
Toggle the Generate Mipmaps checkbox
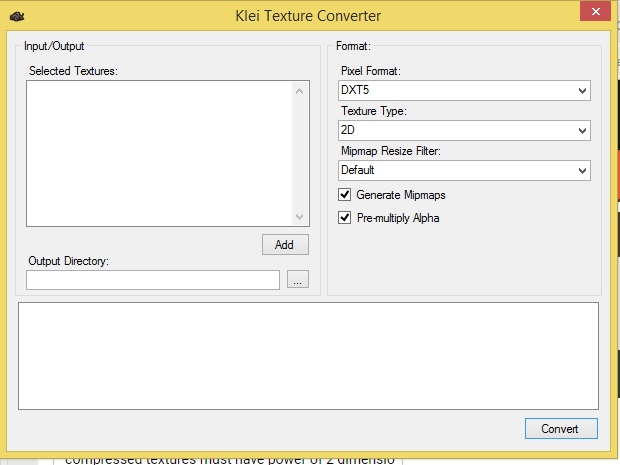pos(345,195)
